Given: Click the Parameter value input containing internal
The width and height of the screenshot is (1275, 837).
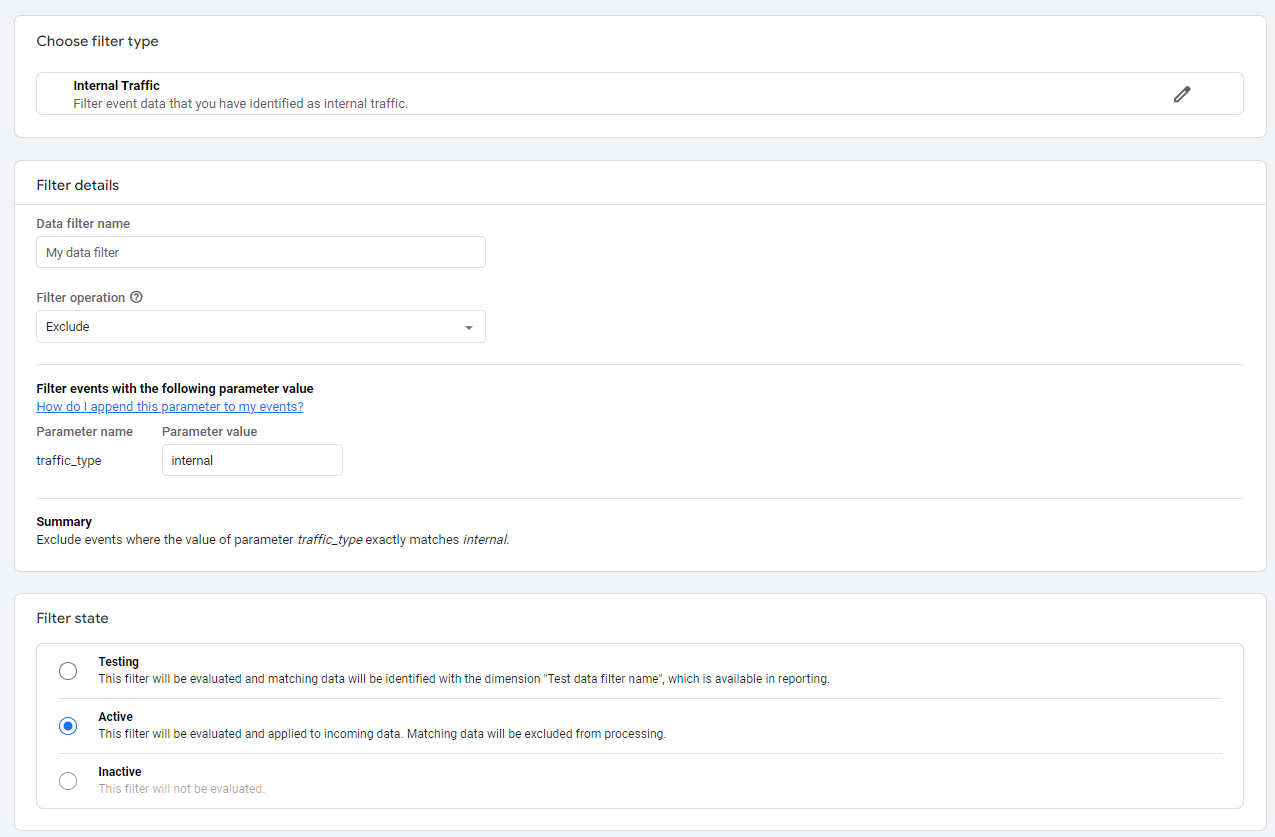Looking at the screenshot, I should tap(252, 460).
